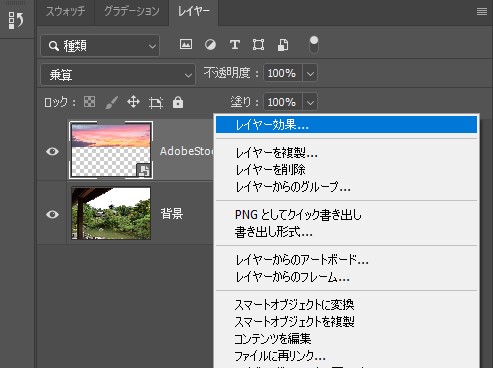Open the 種類 filter type dropdown
This screenshot has height=368, width=493.
pyautogui.click(x=100, y=46)
